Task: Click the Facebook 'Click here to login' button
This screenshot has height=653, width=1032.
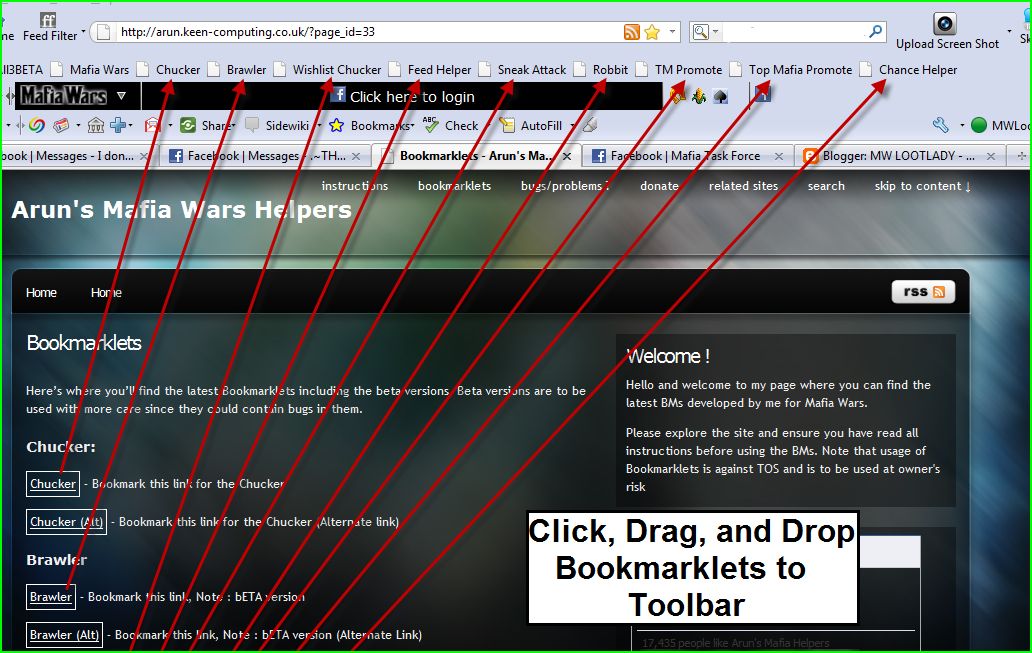Action: [x=402, y=96]
